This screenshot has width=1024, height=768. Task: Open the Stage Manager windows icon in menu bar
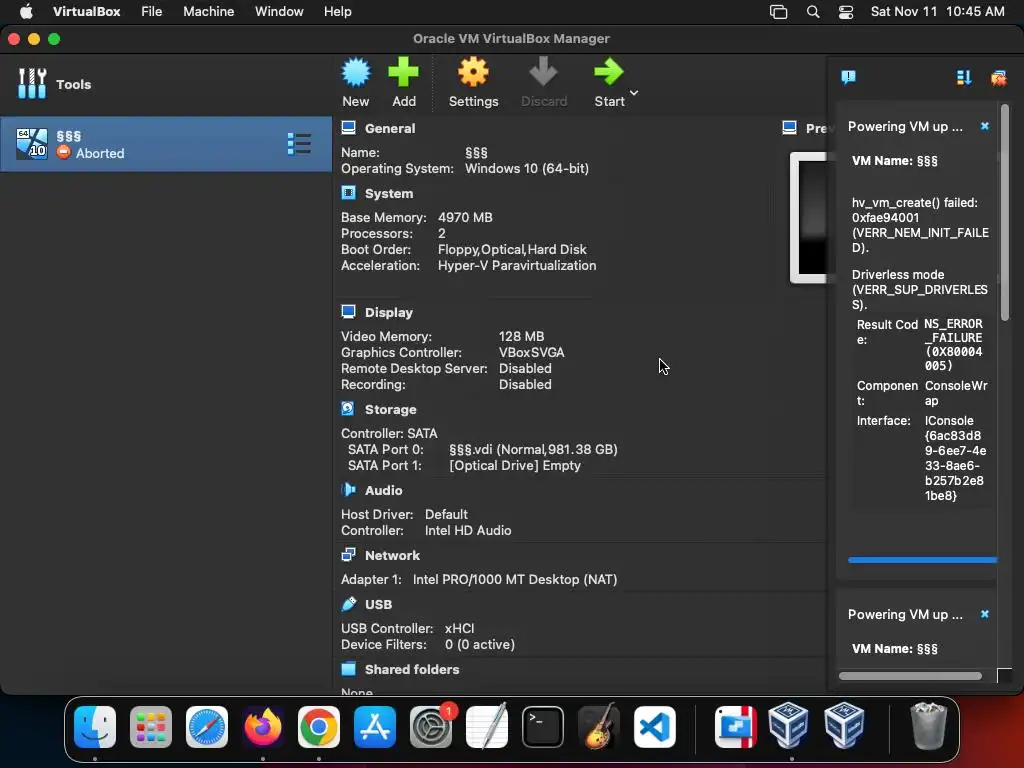(778, 12)
